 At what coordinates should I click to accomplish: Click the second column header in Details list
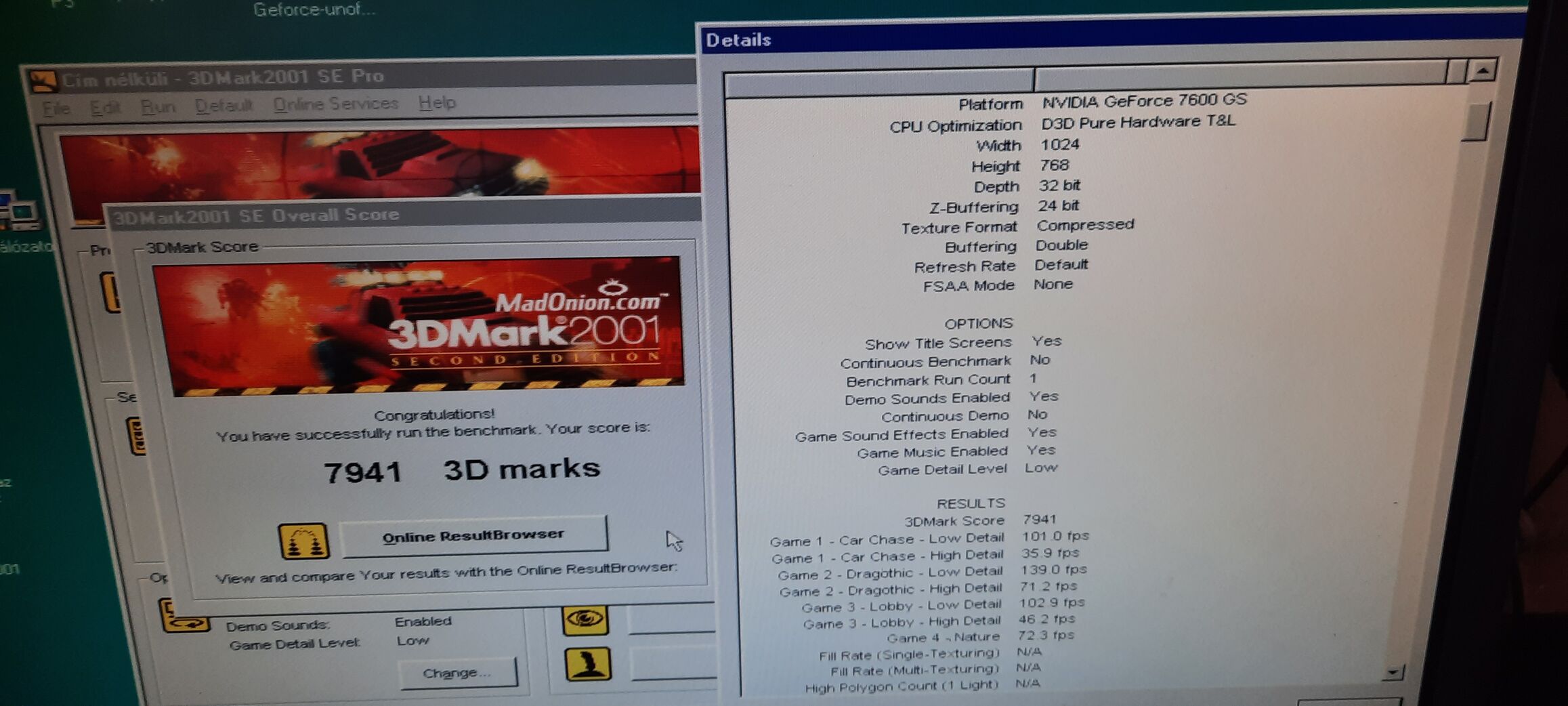[x=1240, y=75]
